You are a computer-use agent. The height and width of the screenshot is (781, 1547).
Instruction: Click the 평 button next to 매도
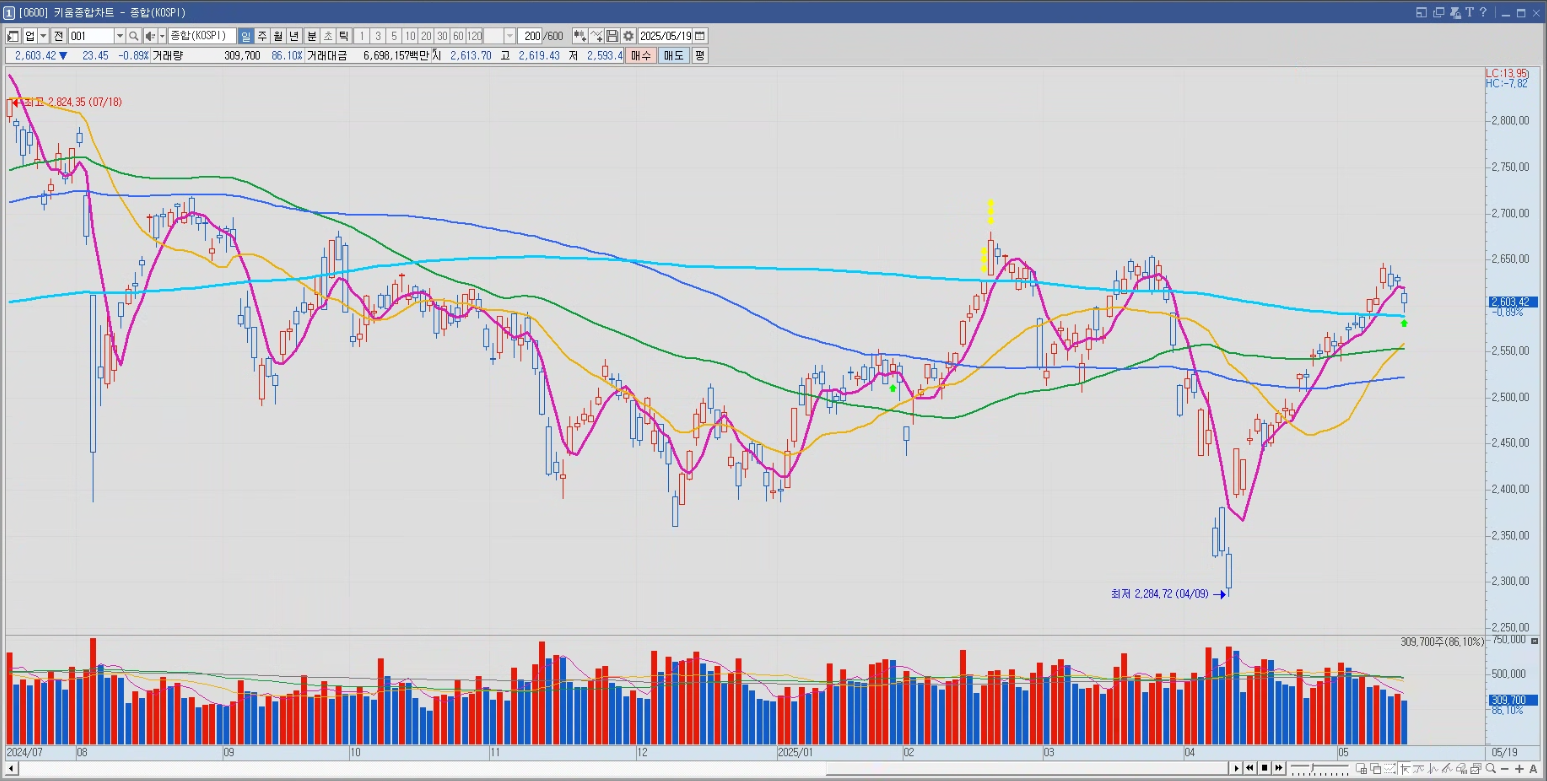click(x=700, y=57)
